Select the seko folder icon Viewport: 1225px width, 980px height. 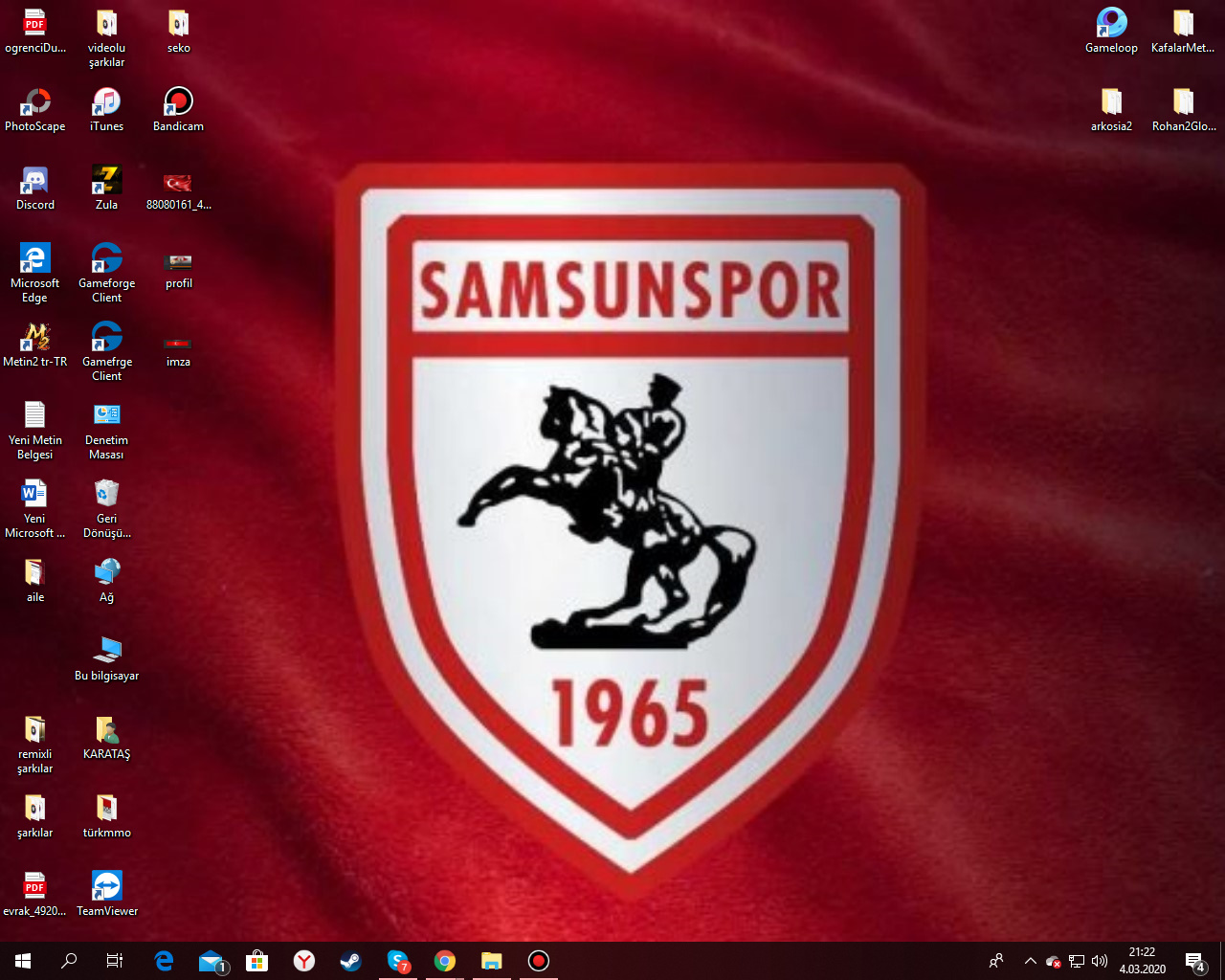point(178,32)
